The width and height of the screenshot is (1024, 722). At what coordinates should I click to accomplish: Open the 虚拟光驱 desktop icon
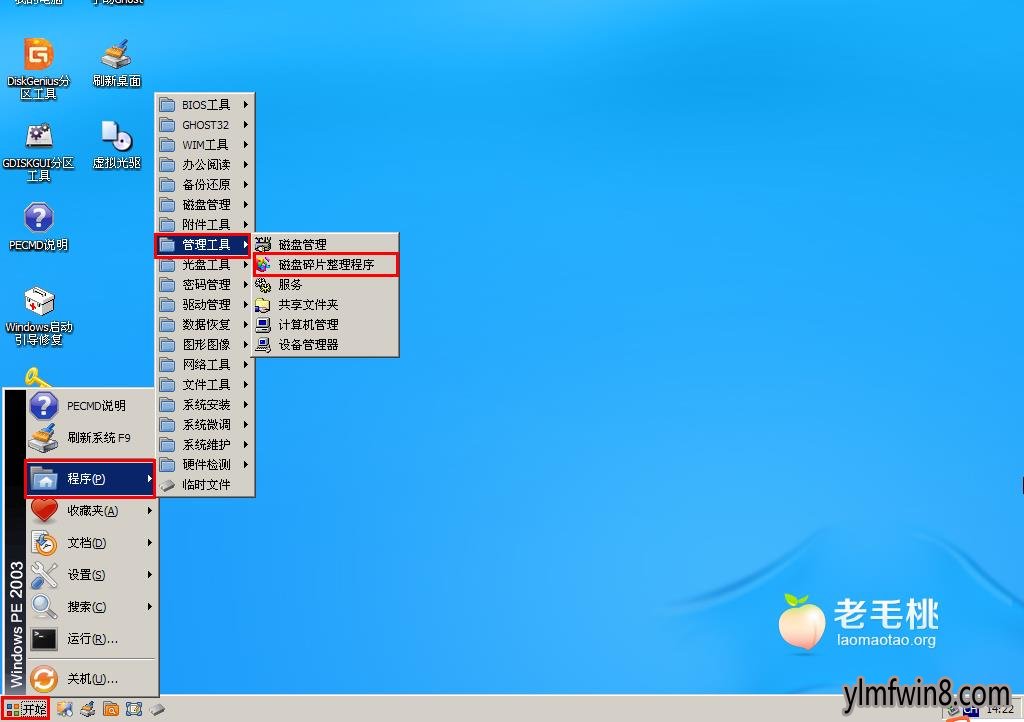(x=116, y=145)
